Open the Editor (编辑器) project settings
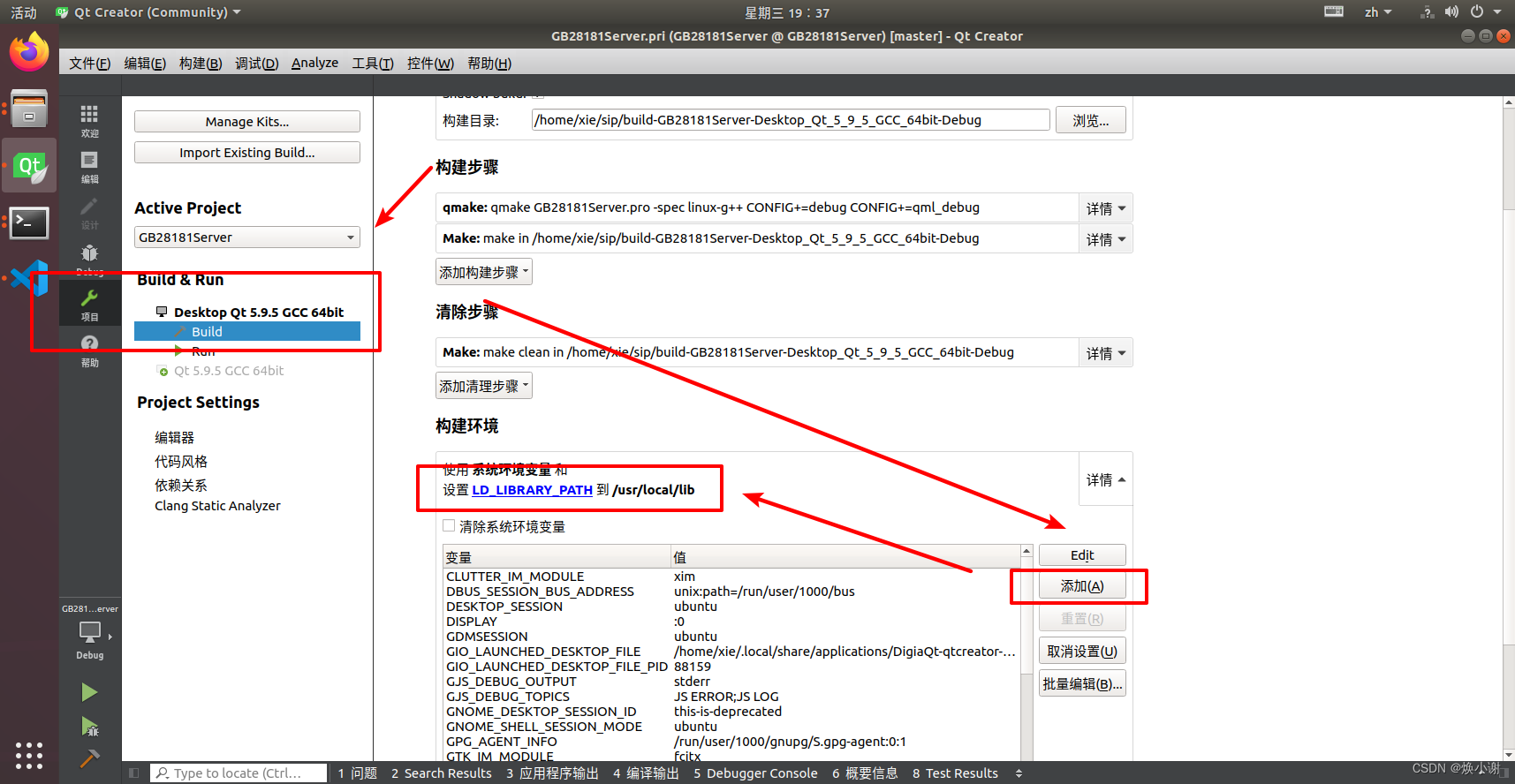Screen dimensions: 1515x784 [x=175, y=437]
